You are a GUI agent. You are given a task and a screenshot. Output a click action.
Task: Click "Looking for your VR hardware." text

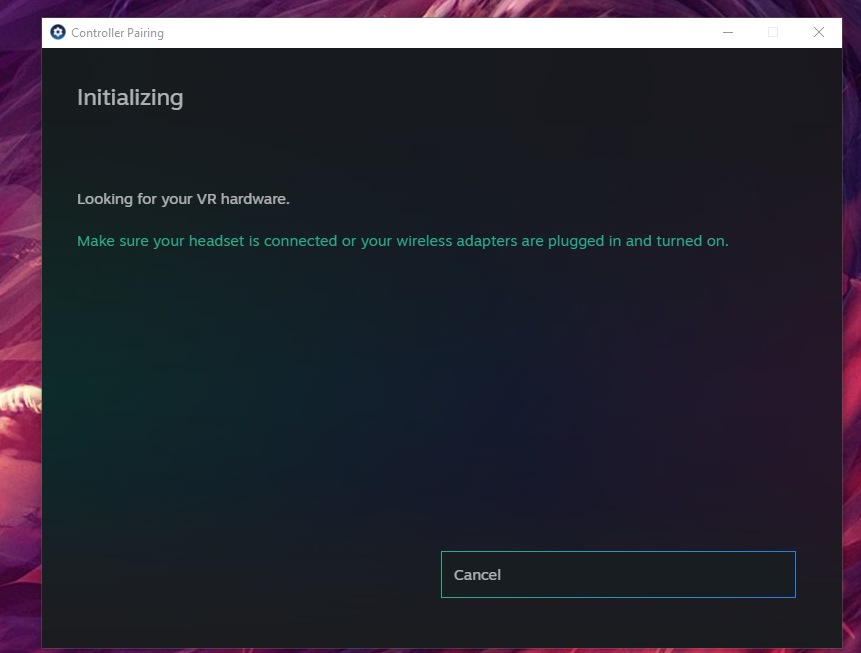click(183, 199)
